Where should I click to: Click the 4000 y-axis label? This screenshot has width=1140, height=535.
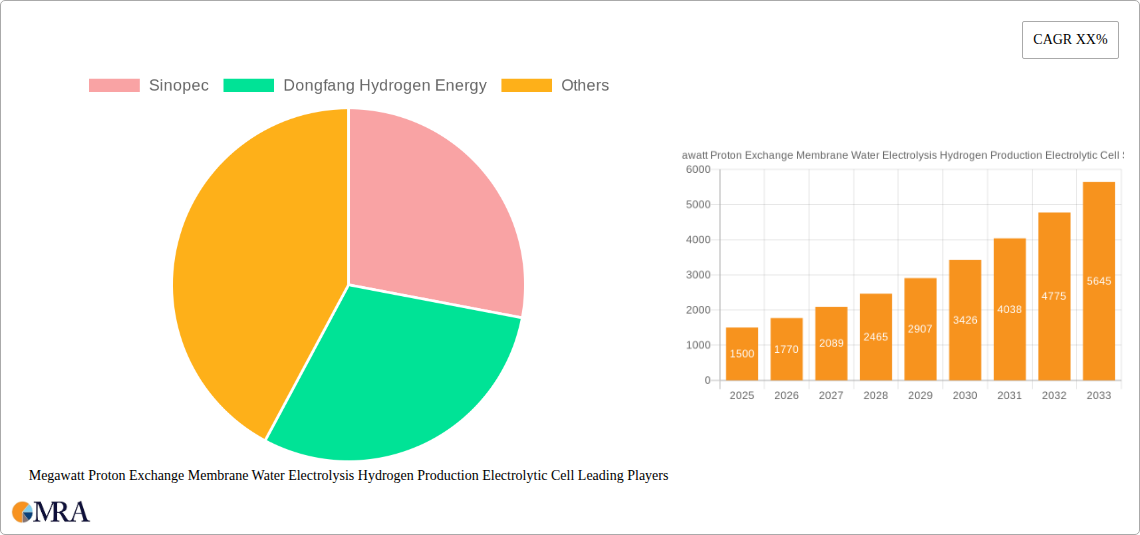[x=698, y=240]
